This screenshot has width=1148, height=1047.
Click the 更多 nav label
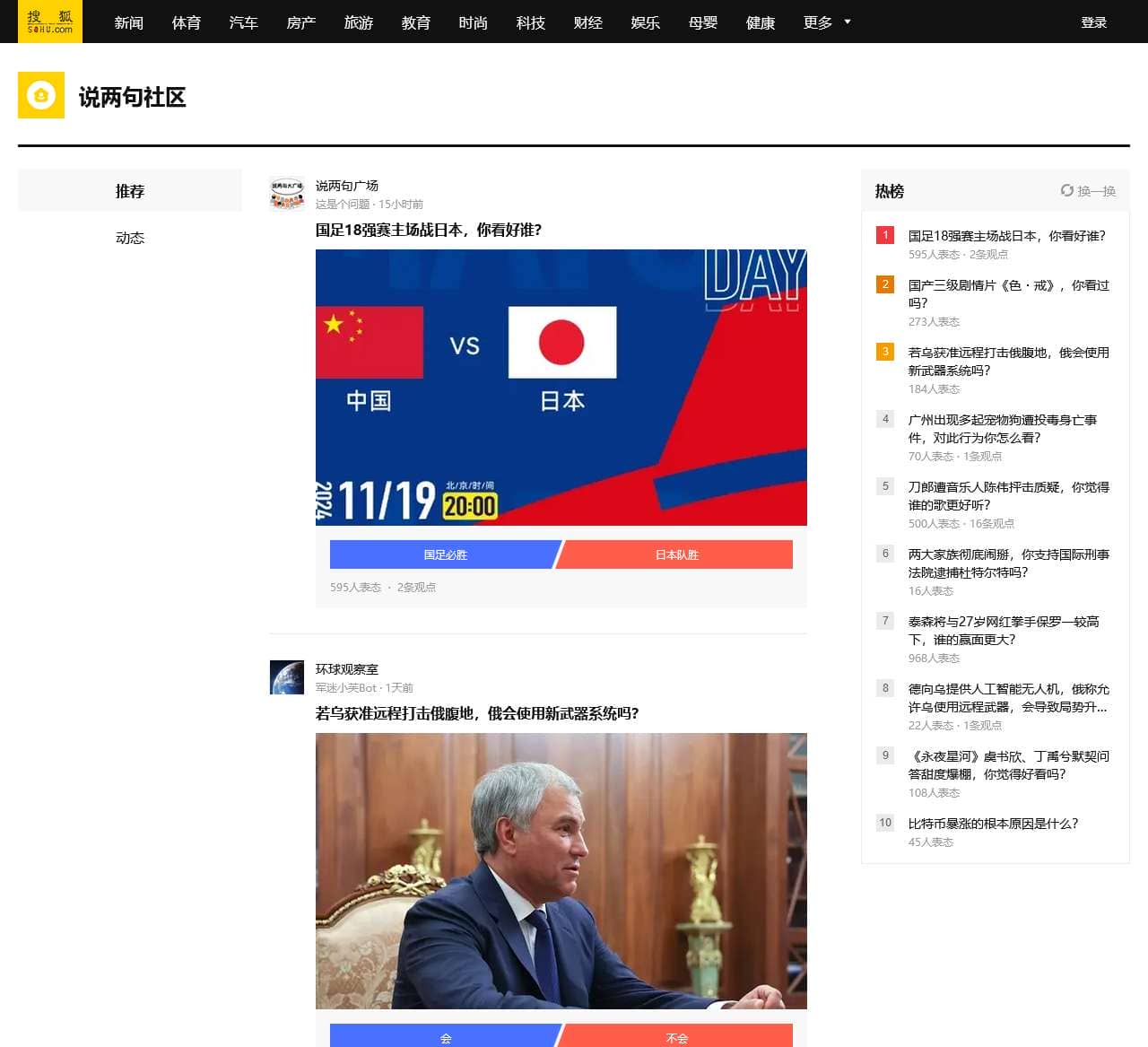[818, 22]
